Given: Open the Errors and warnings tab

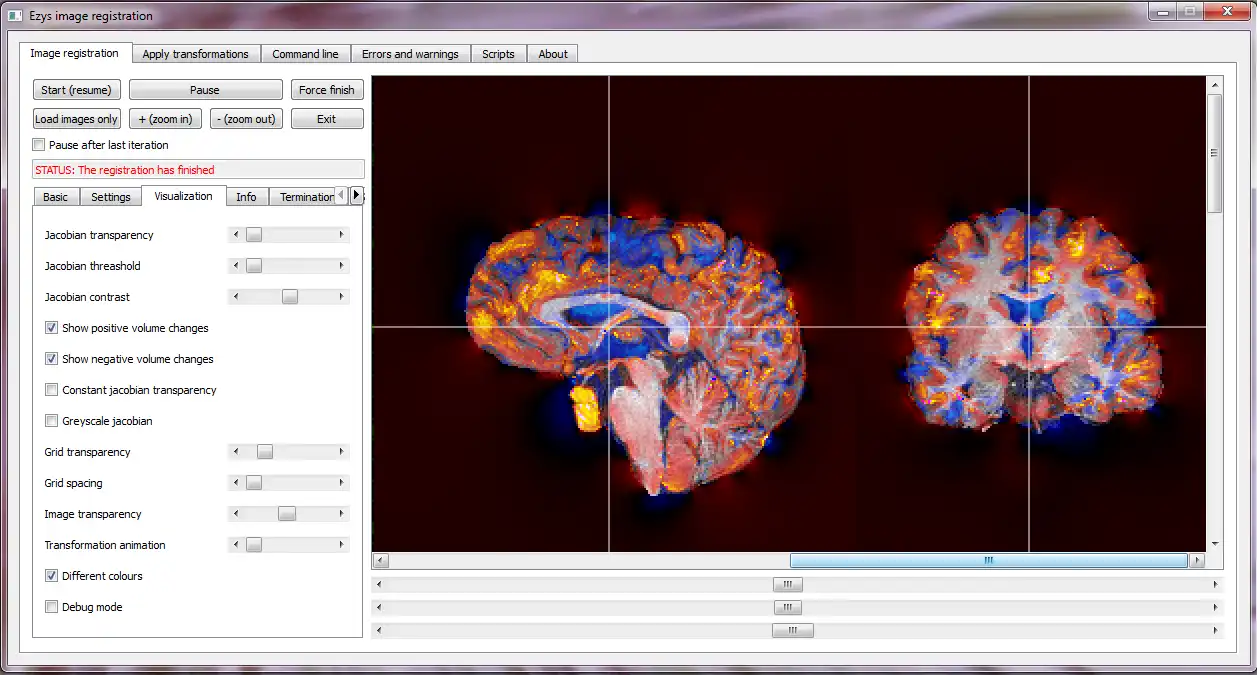Looking at the screenshot, I should 410,54.
